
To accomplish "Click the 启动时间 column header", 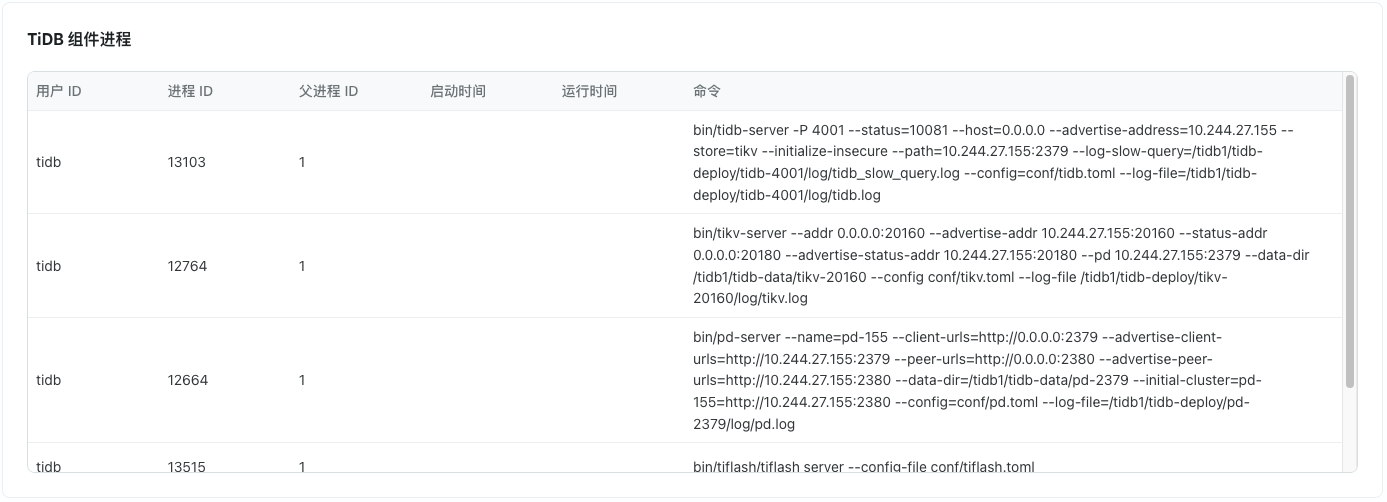I will (x=457, y=91).
